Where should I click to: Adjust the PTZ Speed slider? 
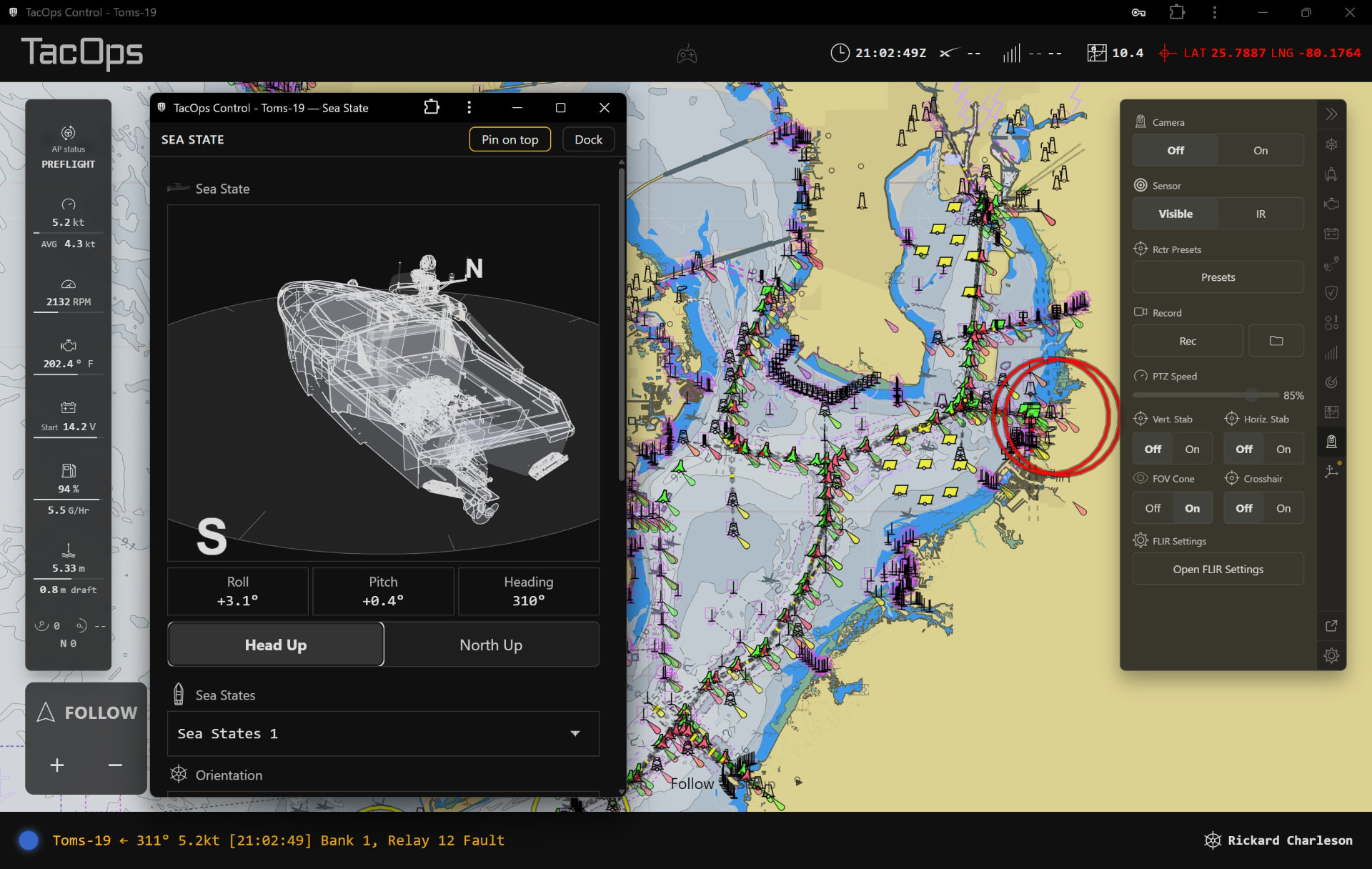pyautogui.click(x=1206, y=394)
